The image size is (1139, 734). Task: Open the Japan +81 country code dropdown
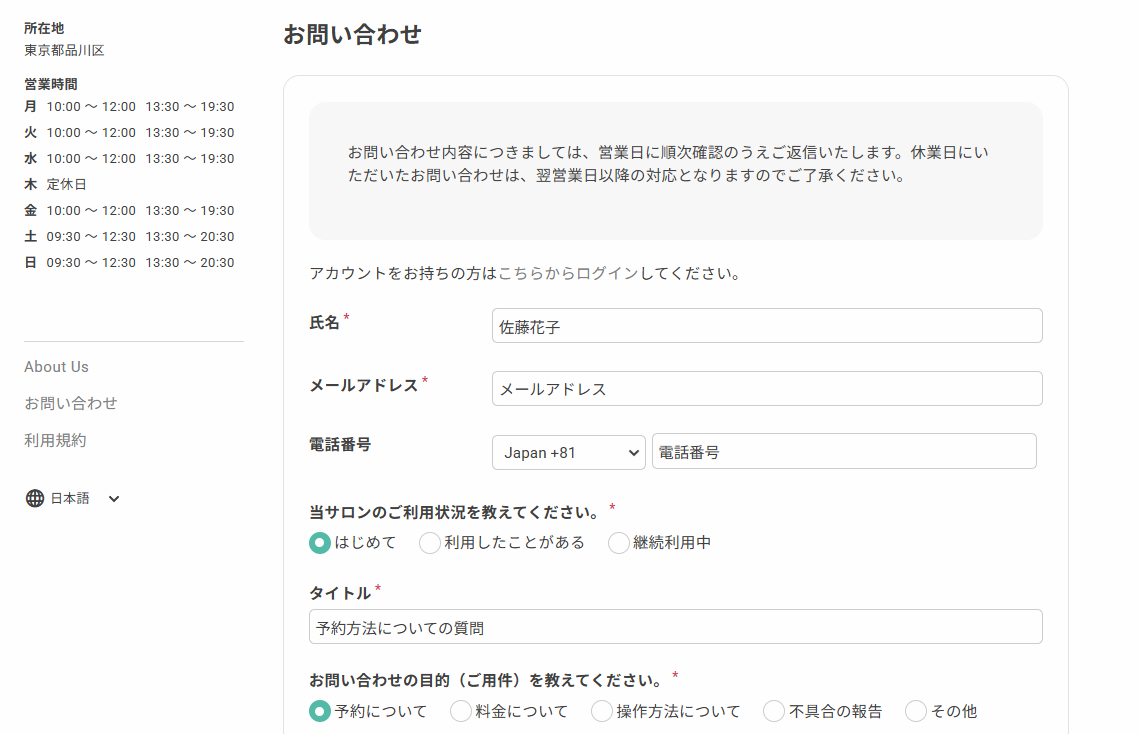pyautogui.click(x=568, y=453)
